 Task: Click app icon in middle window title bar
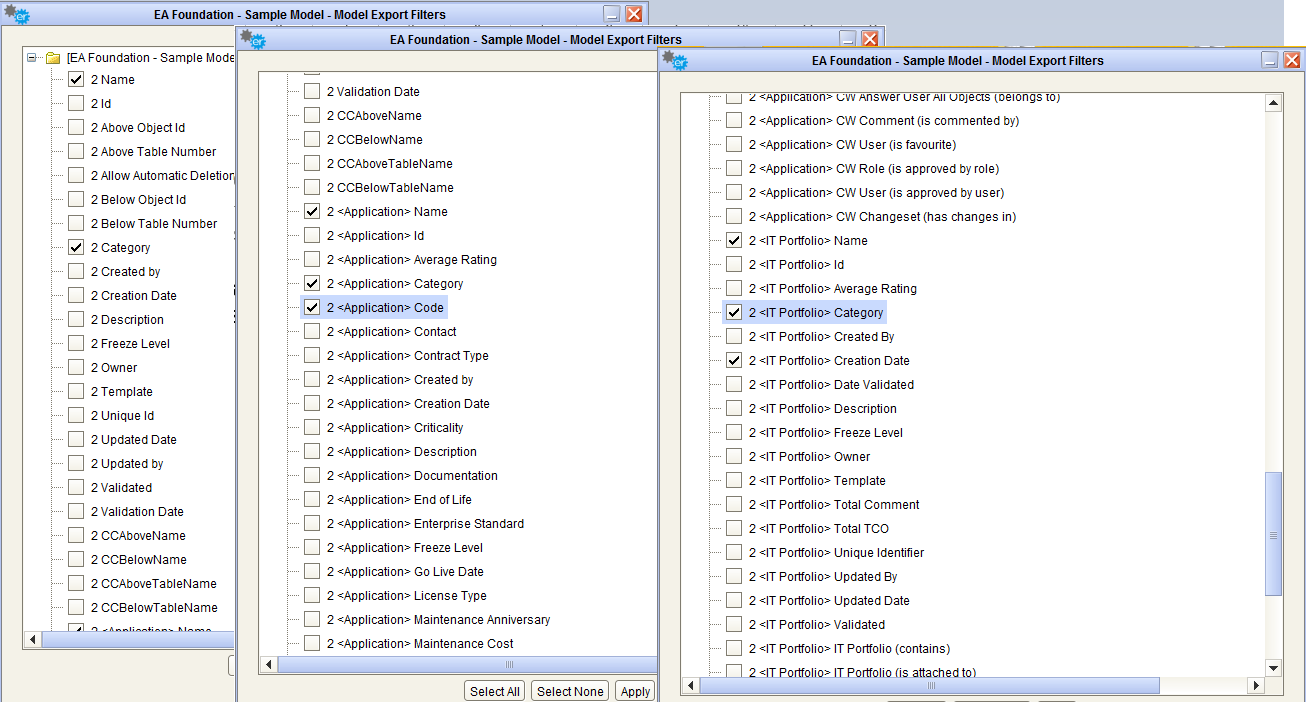click(254, 38)
